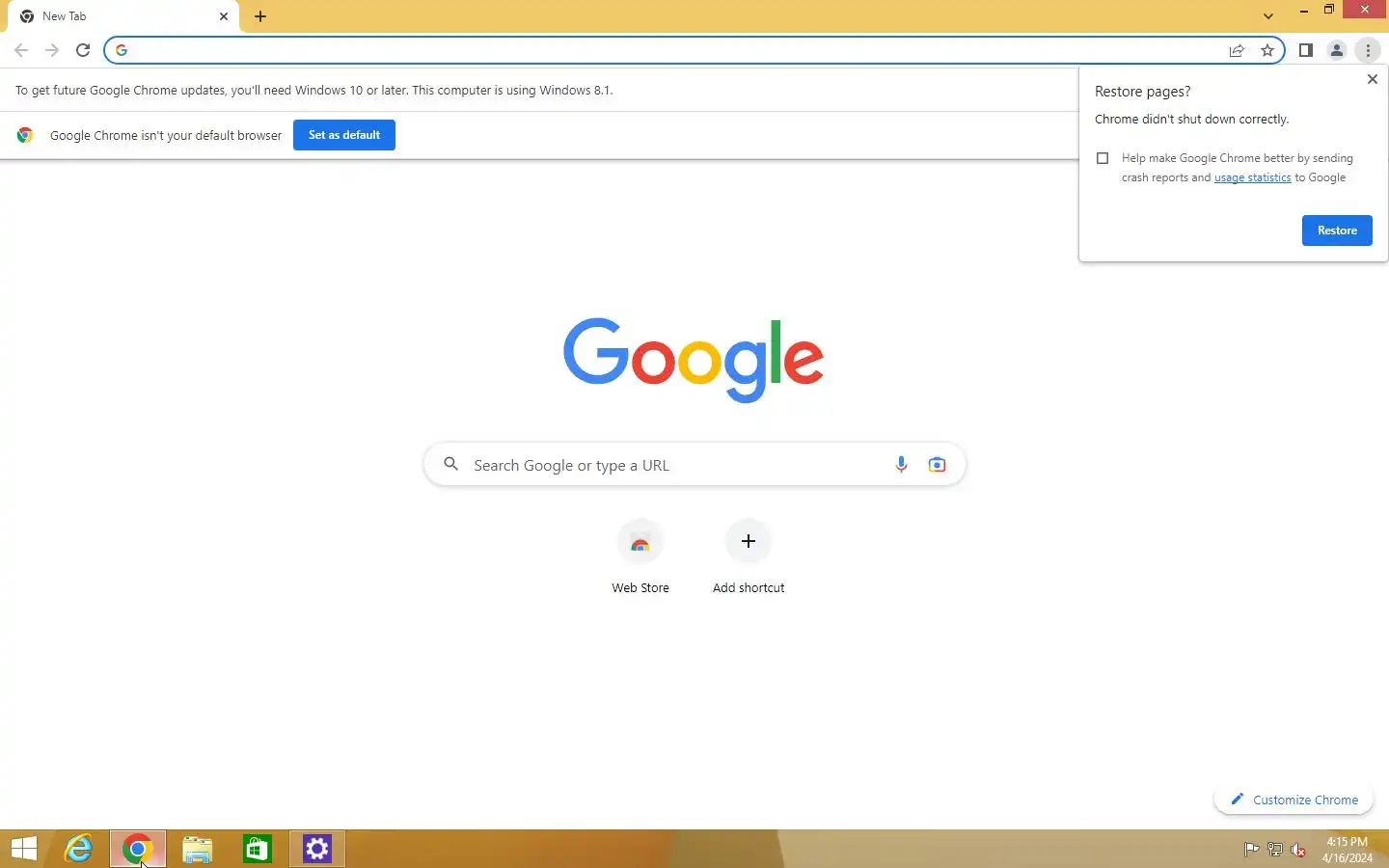Open the PC settings gear in taskbar
The width and height of the screenshot is (1389, 868).
pos(317,849)
